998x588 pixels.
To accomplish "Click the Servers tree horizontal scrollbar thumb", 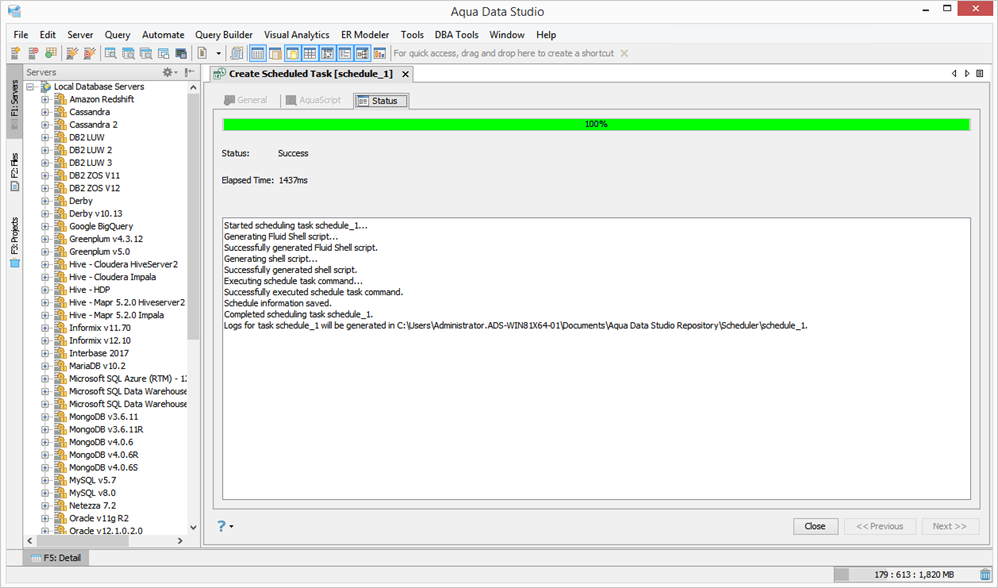I will coord(81,540).
